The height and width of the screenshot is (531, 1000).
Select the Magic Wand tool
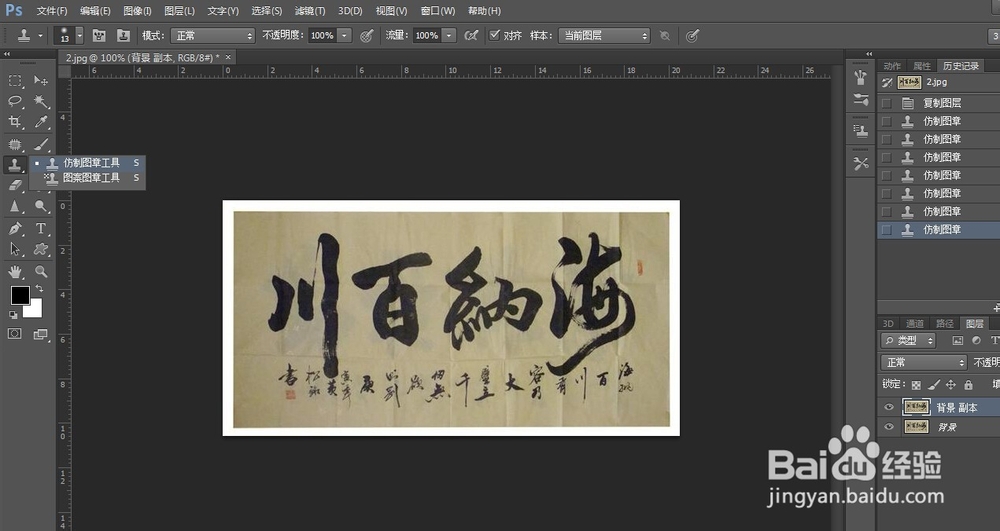coord(41,101)
